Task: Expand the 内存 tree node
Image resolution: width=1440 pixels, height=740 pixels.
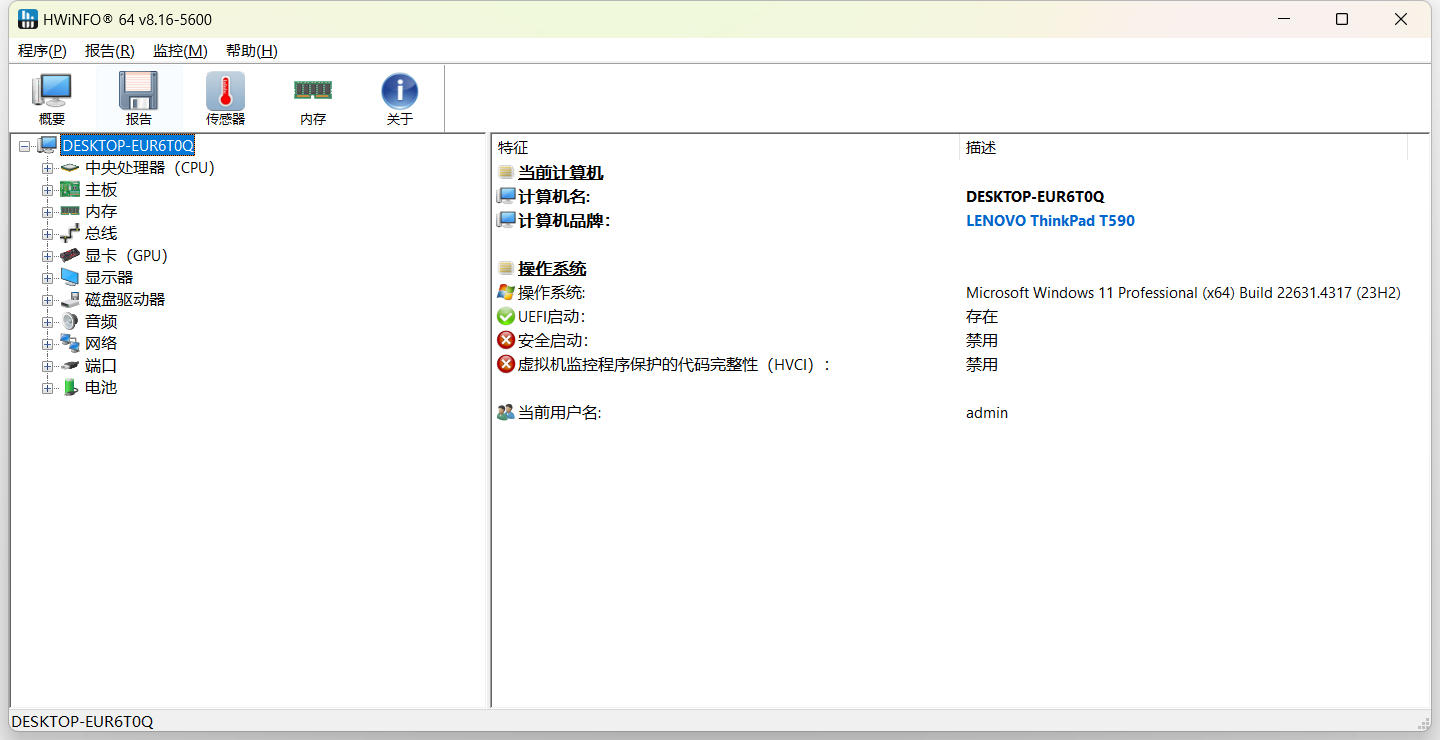Action: tap(47, 212)
